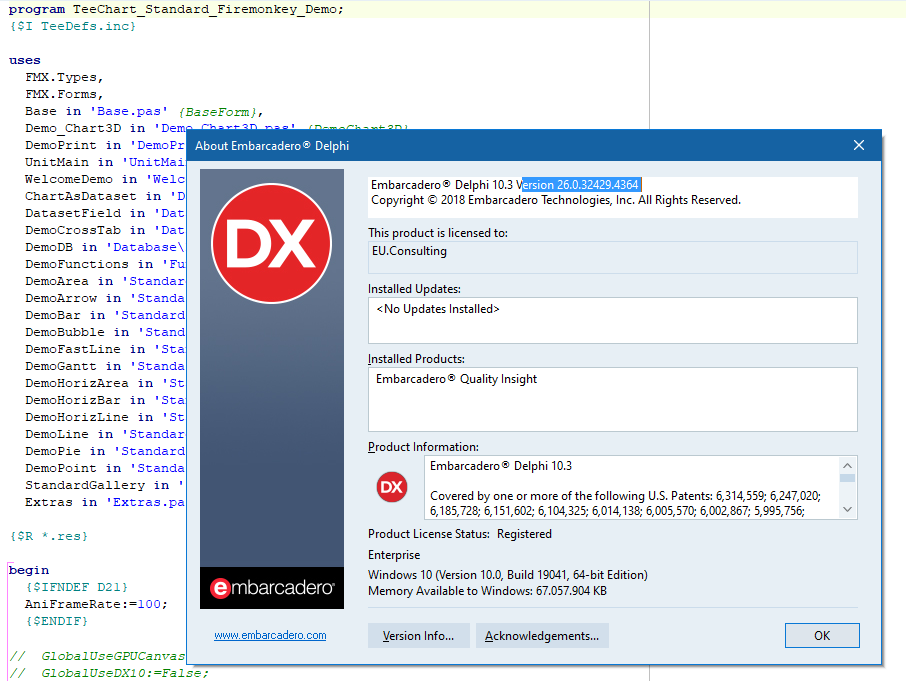Screen dimensions: 906x681
Task: Click the FMX.Forms line in editor
Action: point(64,94)
